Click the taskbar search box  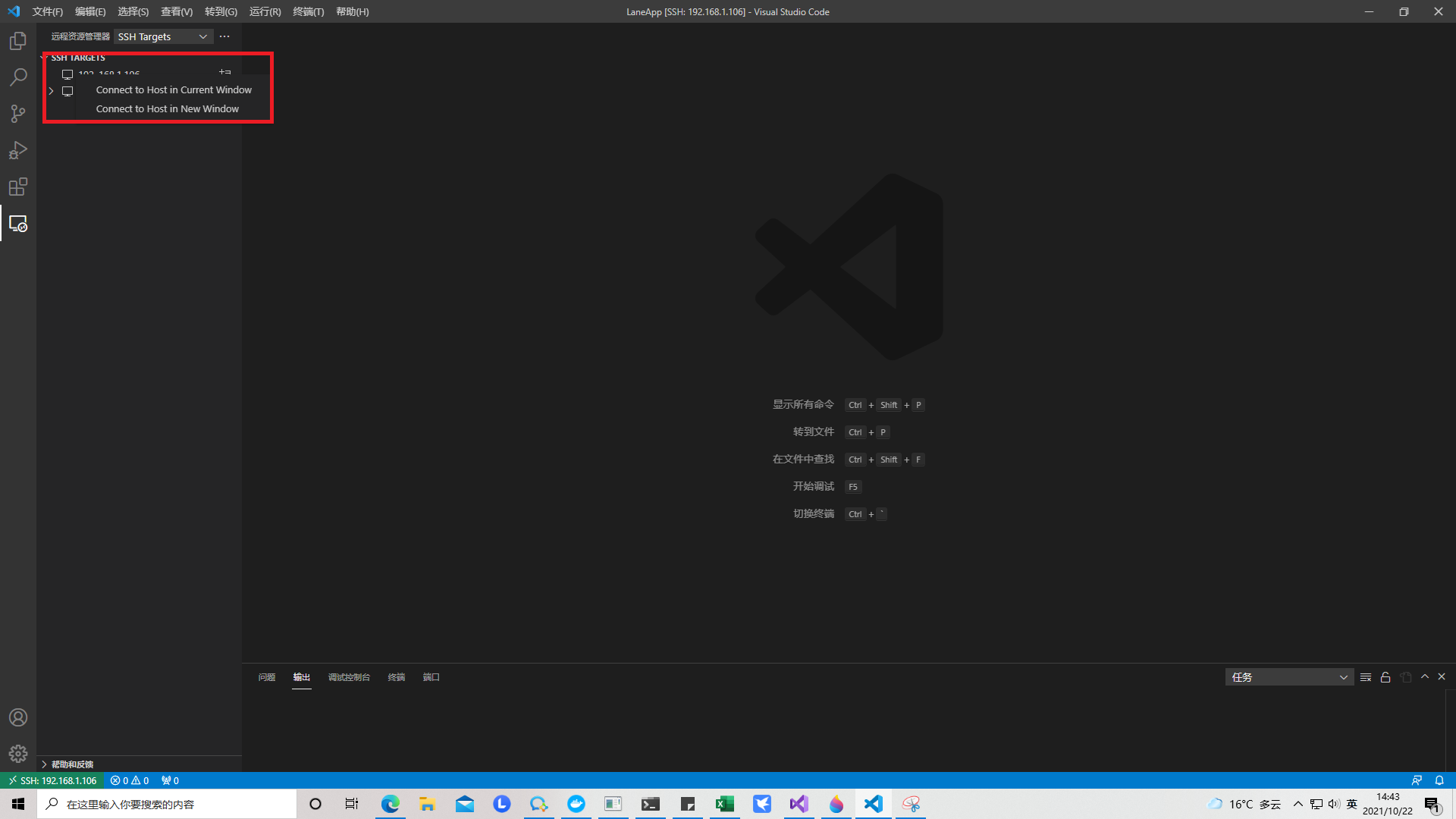[167, 804]
